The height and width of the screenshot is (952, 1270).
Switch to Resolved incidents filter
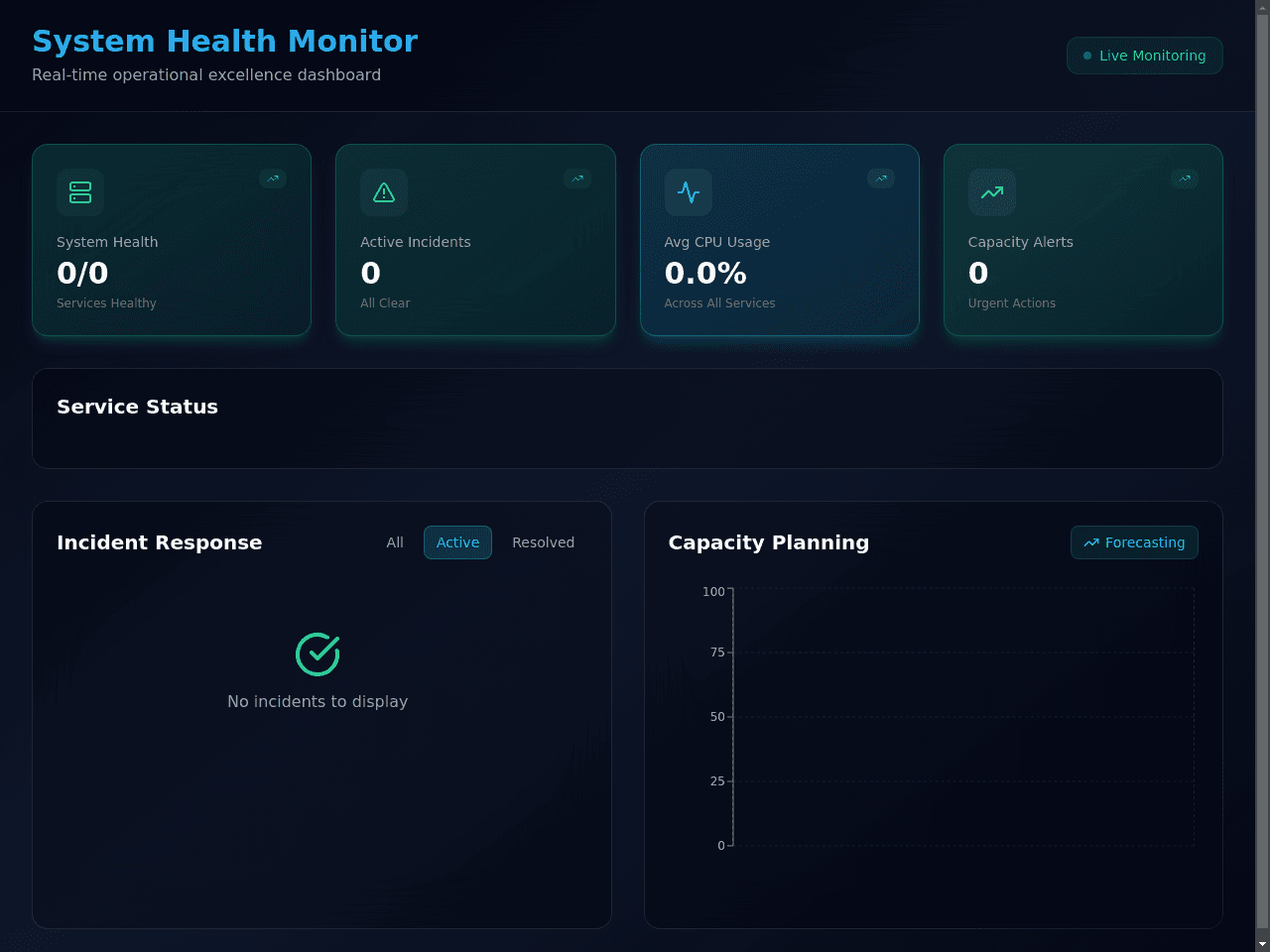click(543, 542)
